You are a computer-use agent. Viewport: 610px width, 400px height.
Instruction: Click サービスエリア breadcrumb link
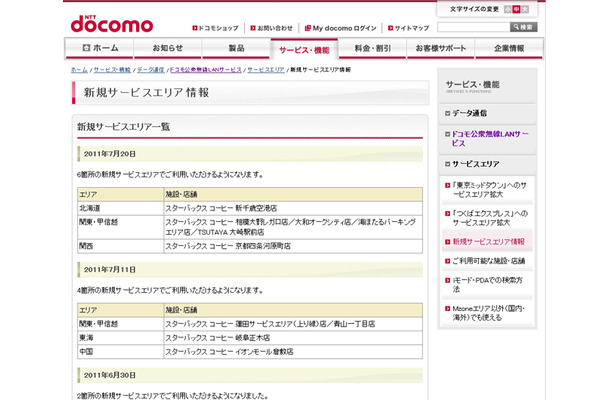[x=266, y=70]
